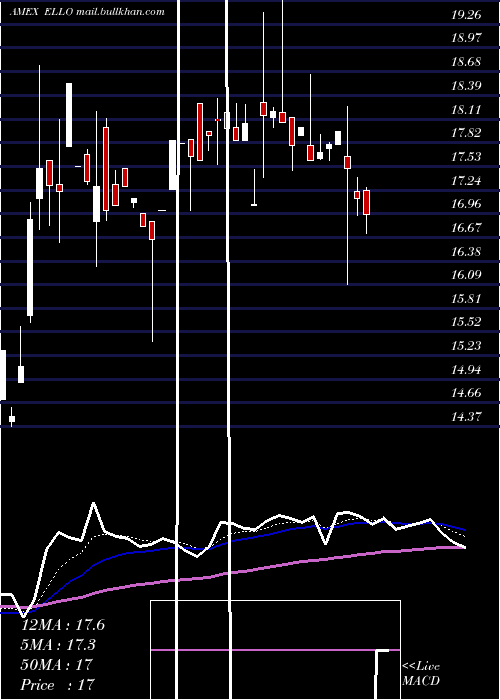This screenshot has height=700, width=500.
Task: Click the Price : 17 legend entry
Action: pos(58,685)
